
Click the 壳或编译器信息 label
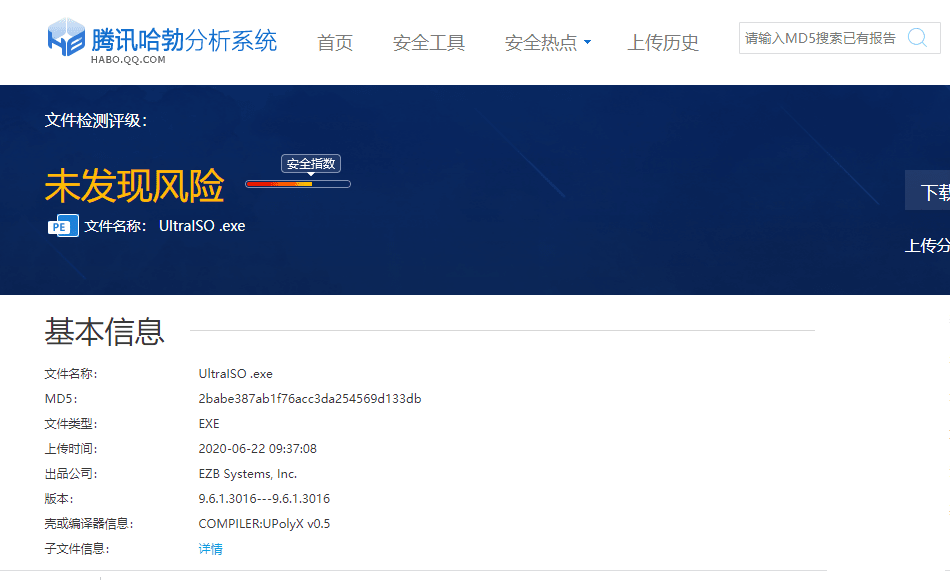pos(88,524)
